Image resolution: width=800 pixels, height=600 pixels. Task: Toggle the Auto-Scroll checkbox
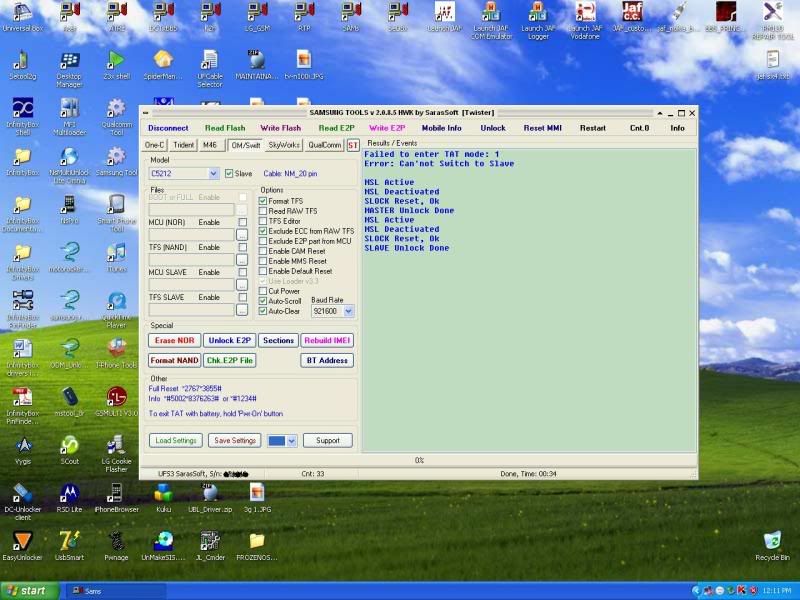pyautogui.click(x=263, y=301)
